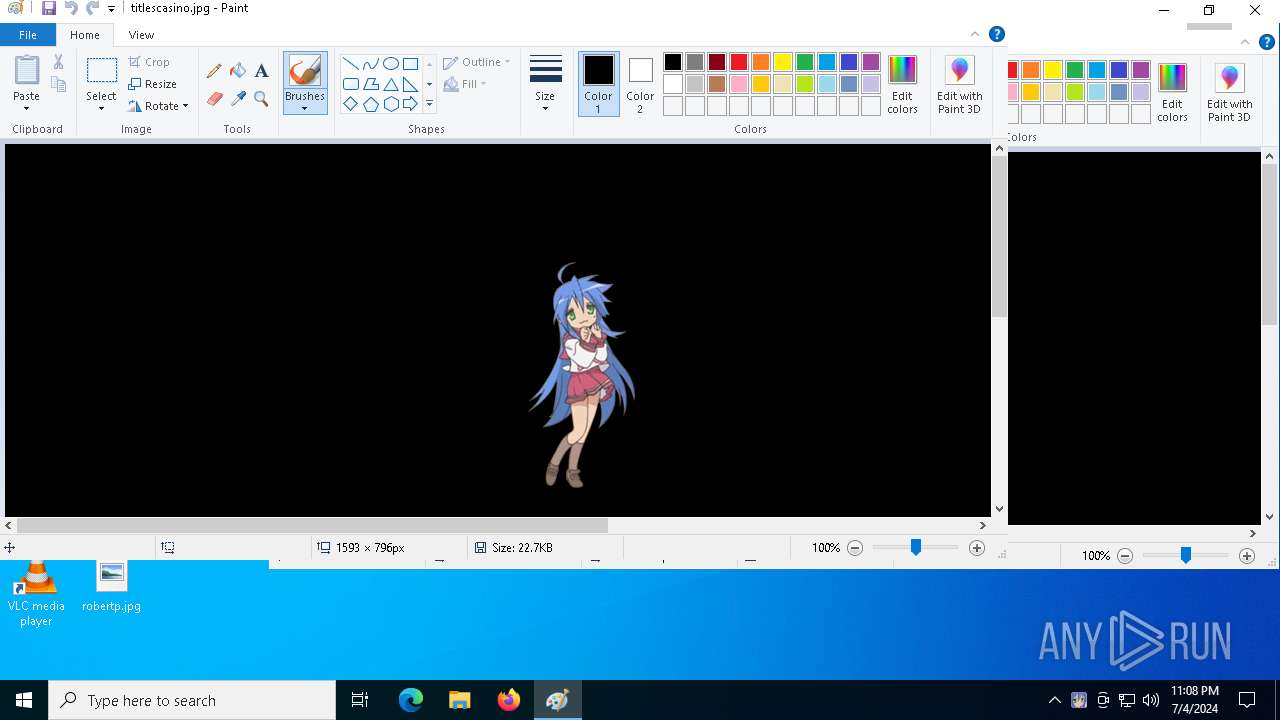Select the Text tool
This screenshot has height=720, width=1280.
click(261, 71)
